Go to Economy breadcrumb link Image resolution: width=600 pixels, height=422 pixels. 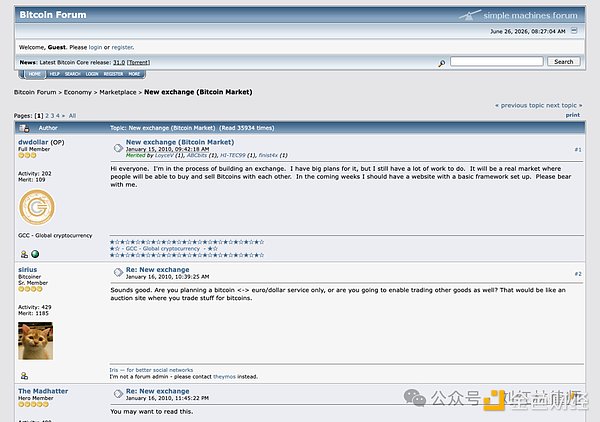[78, 92]
